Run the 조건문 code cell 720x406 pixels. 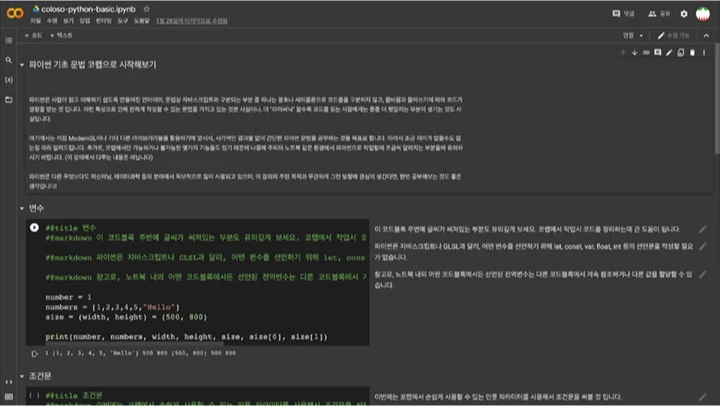click(x=34, y=395)
